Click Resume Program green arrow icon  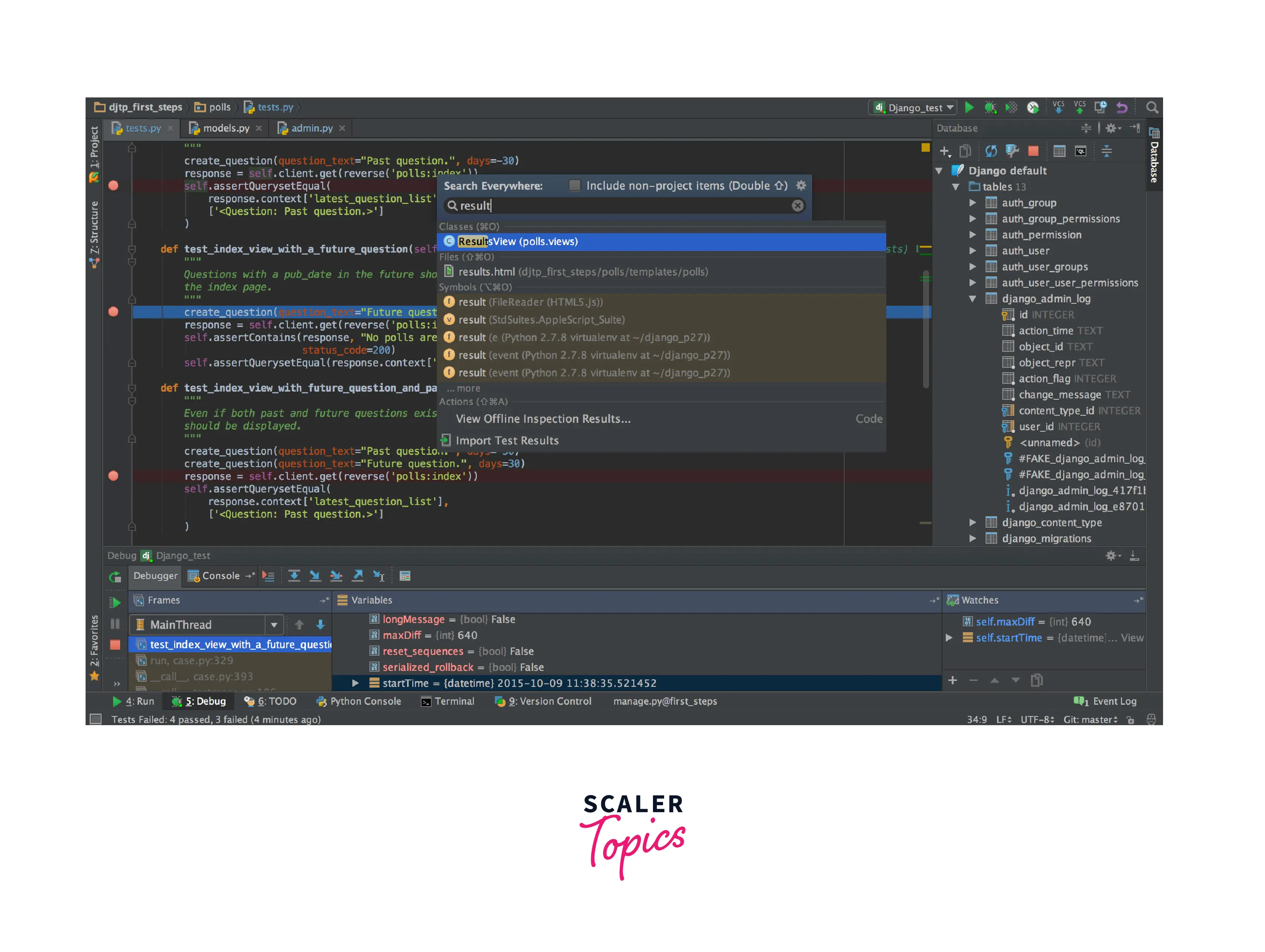pyautogui.click(x=115, y=602)
